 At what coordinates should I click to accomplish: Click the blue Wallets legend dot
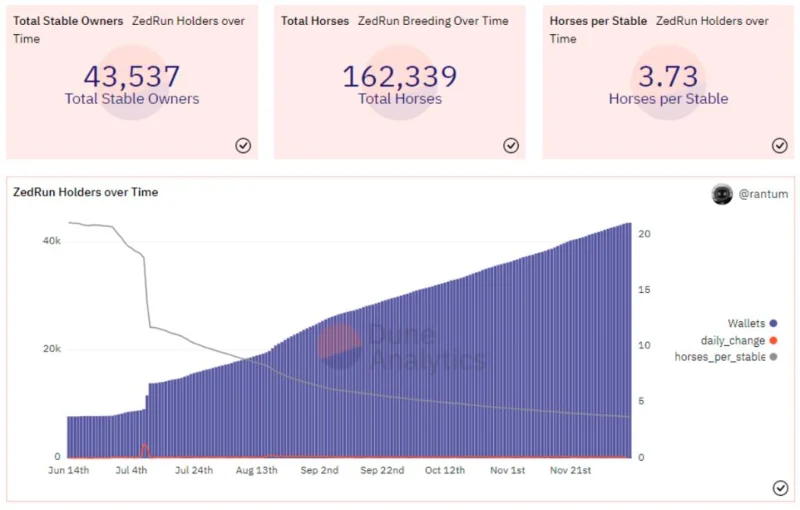pyautogui.click(x=773, y=323)
